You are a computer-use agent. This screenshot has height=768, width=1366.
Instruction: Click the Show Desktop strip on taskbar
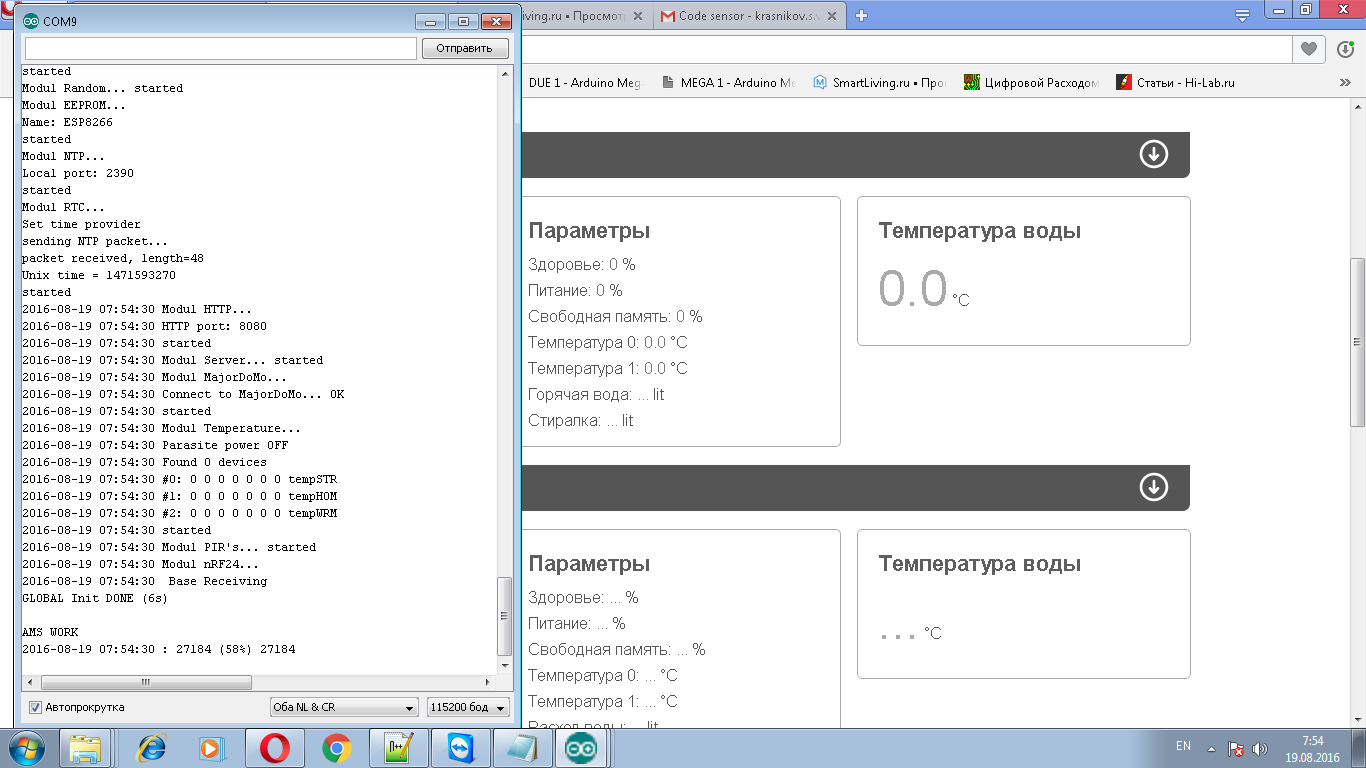click(1359, 748)
